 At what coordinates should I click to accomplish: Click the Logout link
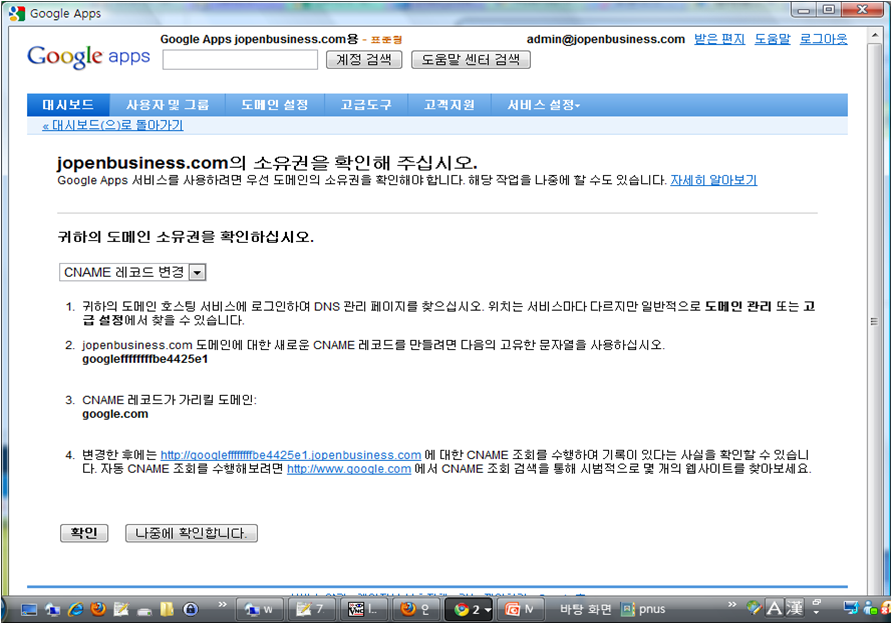[824, 39]
